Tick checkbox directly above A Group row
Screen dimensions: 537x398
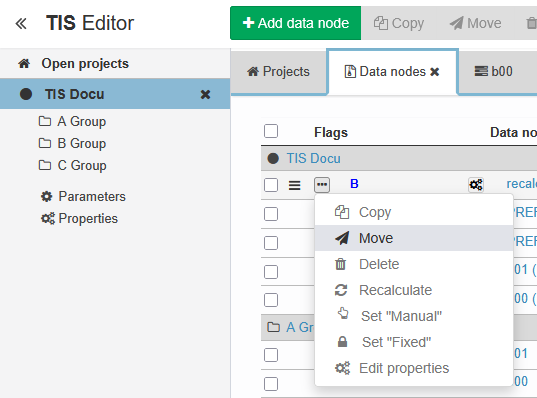click(x=271, y=300)
